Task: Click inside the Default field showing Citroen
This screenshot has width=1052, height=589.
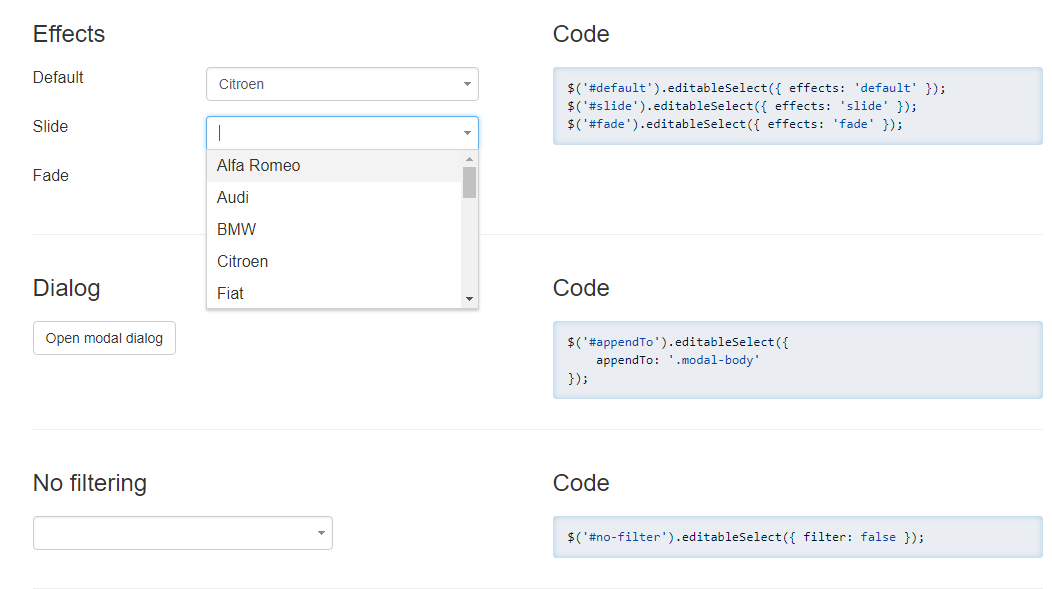Action: click(330, 85)
